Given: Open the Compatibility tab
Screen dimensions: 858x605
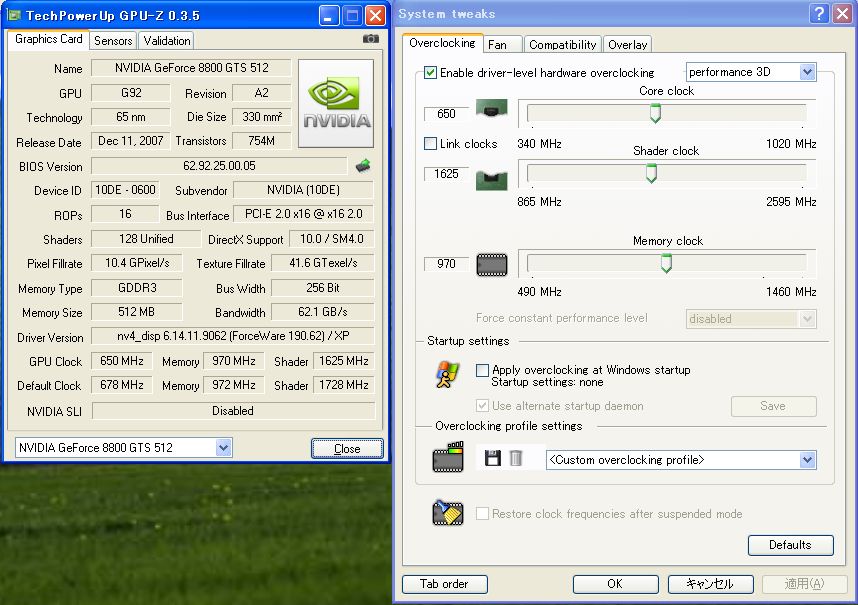Looking at the screenshot, I should pos(563,45).
